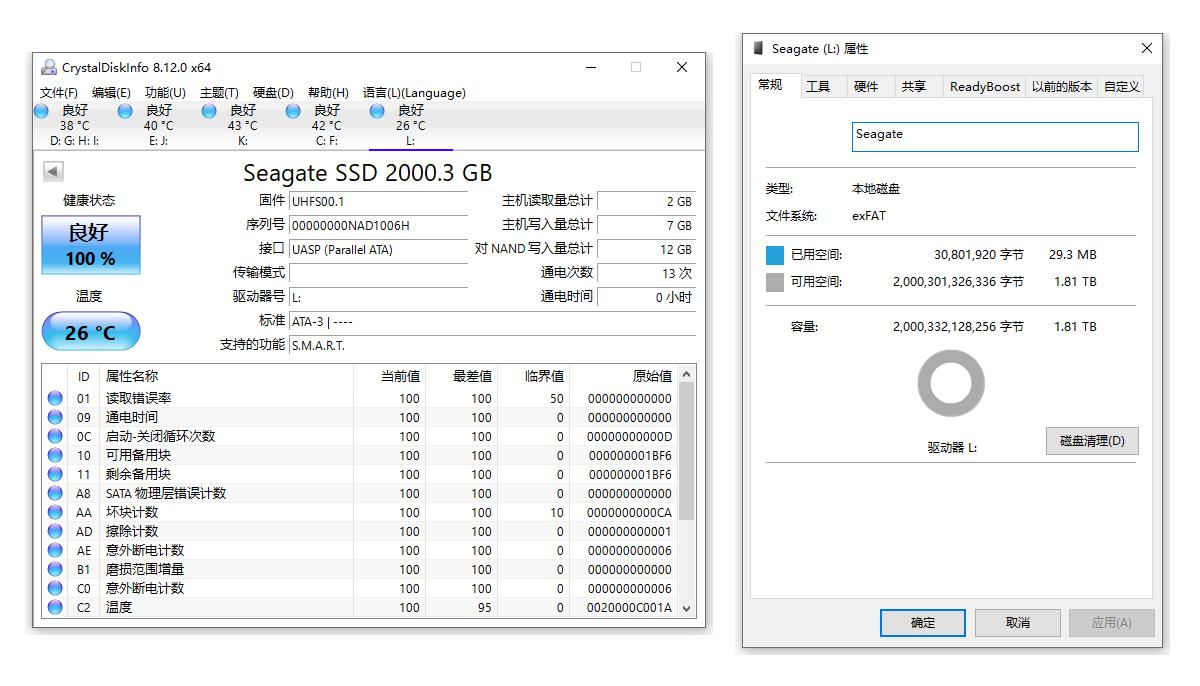The height and width of the screenshot is (686, 1200).
Task: Click the 确定 button
Action: coord(921,622)
